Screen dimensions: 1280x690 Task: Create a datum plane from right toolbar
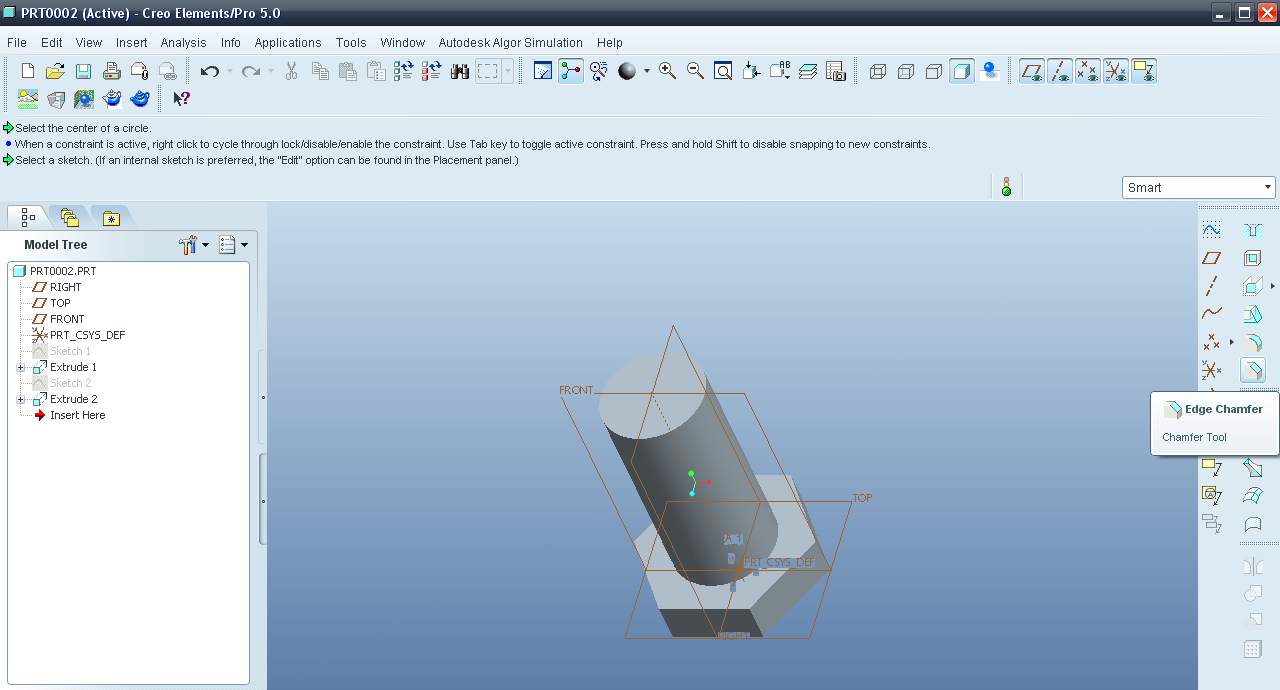point(1211,258)
